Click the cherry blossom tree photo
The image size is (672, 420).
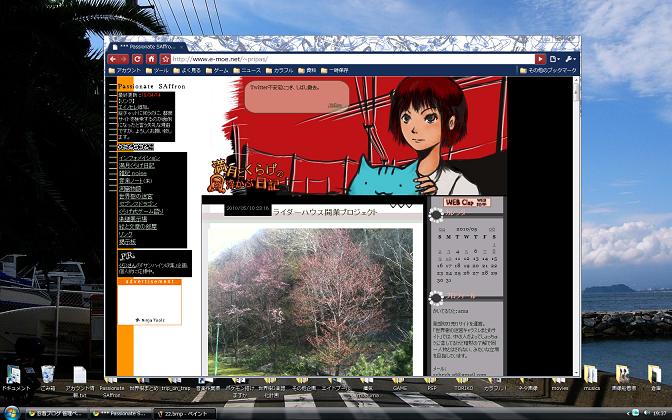(x=310, y=302)
